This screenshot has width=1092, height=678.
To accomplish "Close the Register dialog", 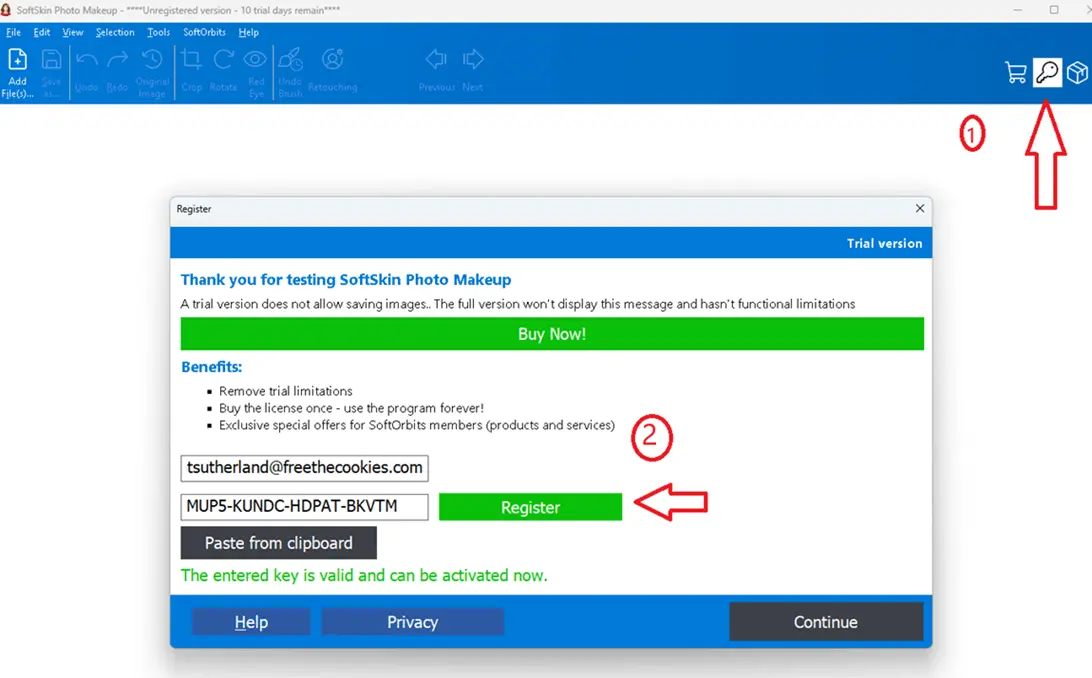I will (919, 209).
